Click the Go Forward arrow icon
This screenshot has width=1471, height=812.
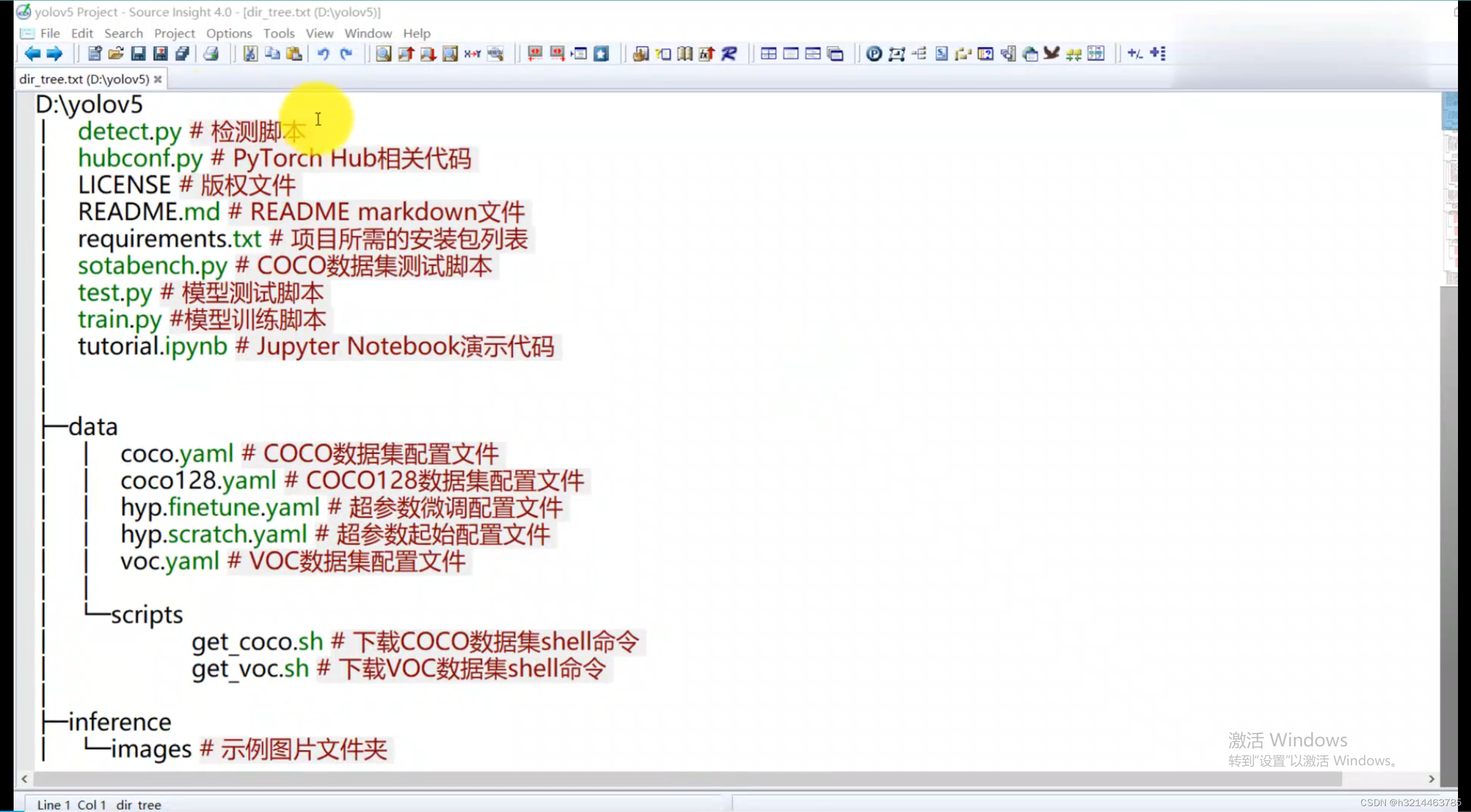(x=54, y=54)
